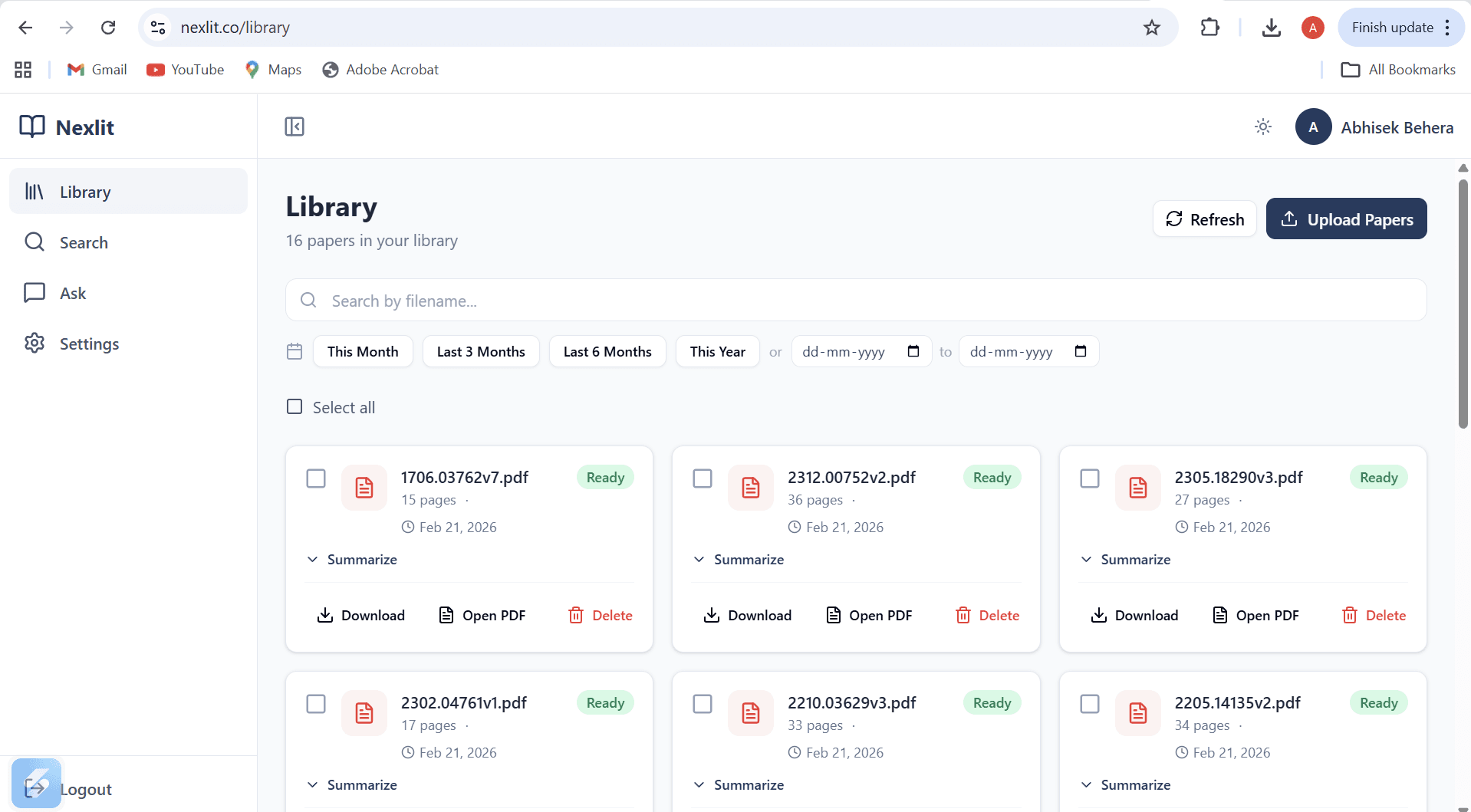This screenshot has height=812, width=1471.
Task: Click the search magnifier icon in the search bar
Action: [308, 300]
